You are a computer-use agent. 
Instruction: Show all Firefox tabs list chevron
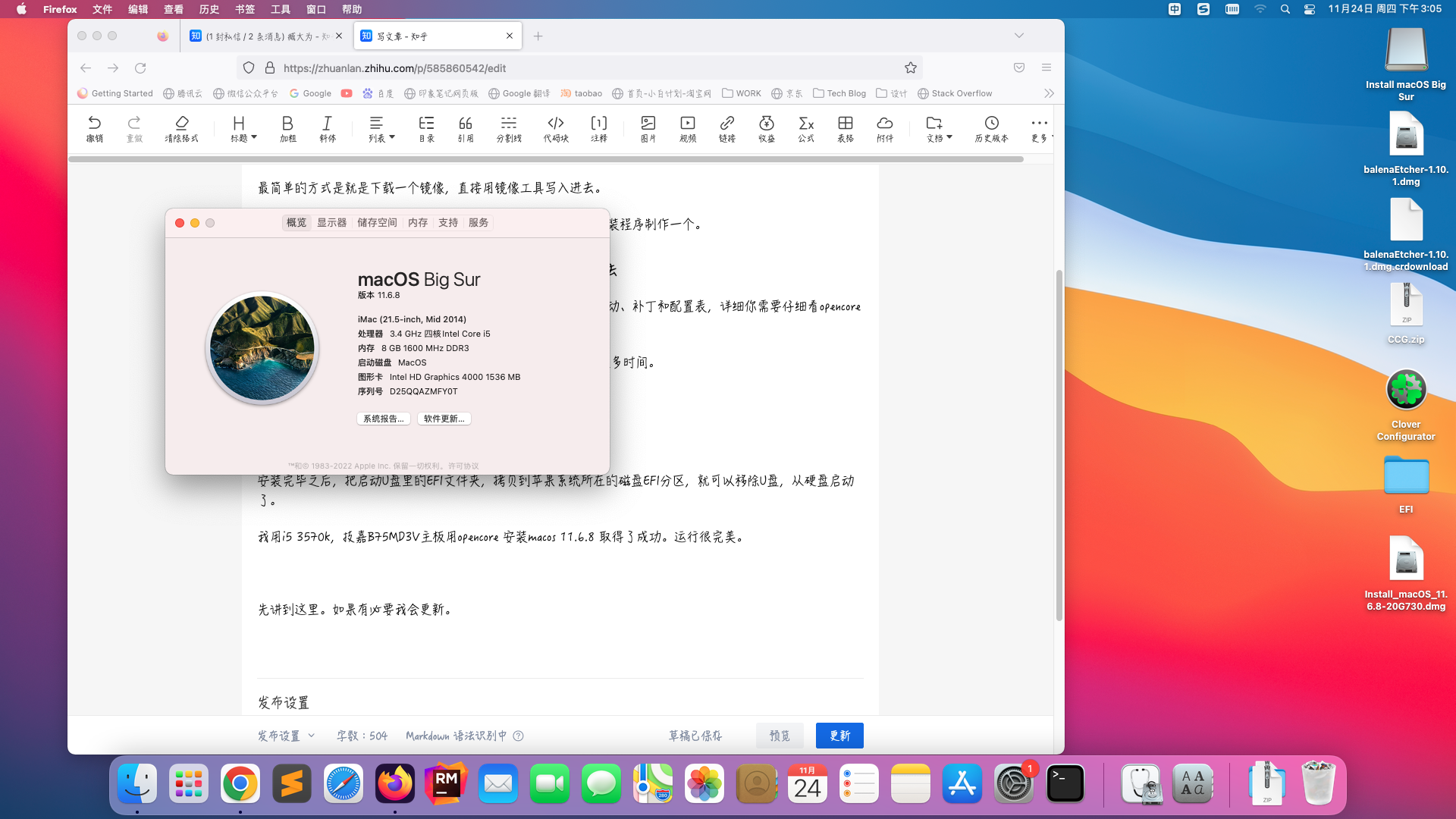(1019, 36)
